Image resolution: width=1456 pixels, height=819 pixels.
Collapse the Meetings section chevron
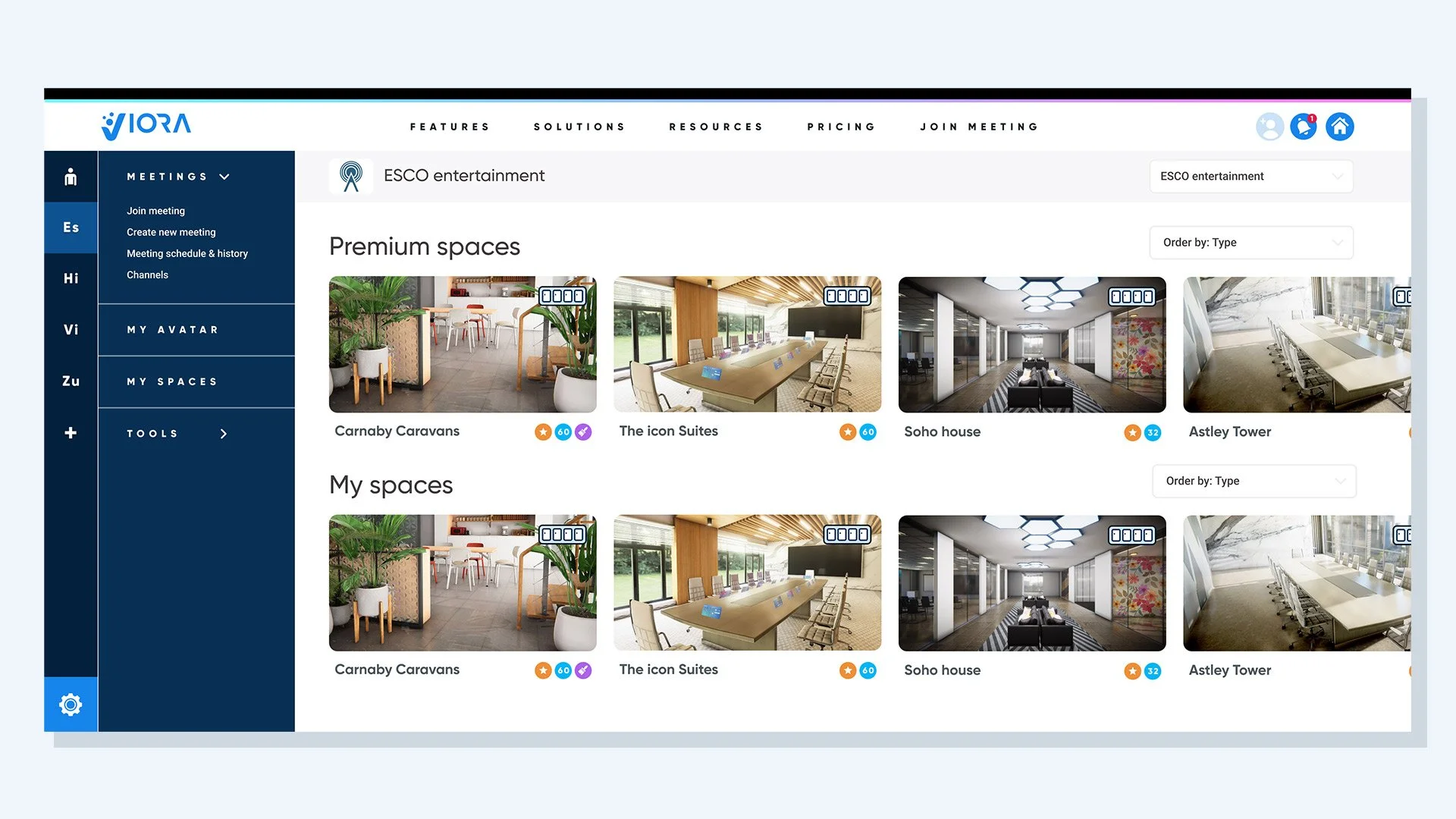click(x=224, y=177)
